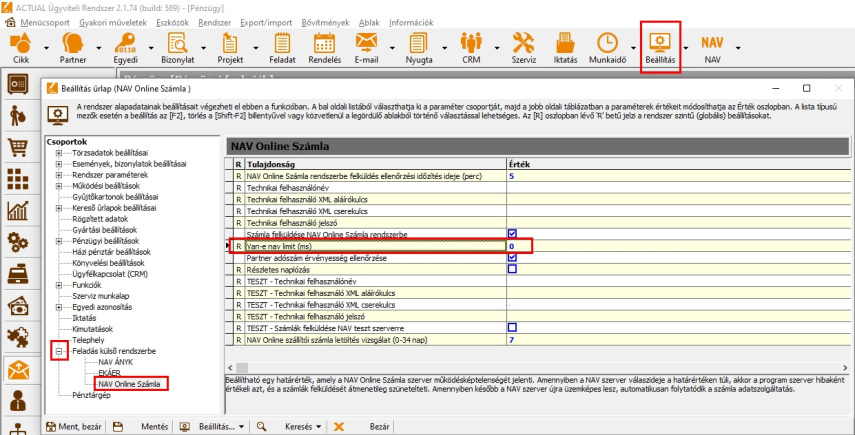Open the E-mail toolbar icon
The image size is (855, 435).
pyautogui.click(x=366, y=42)
